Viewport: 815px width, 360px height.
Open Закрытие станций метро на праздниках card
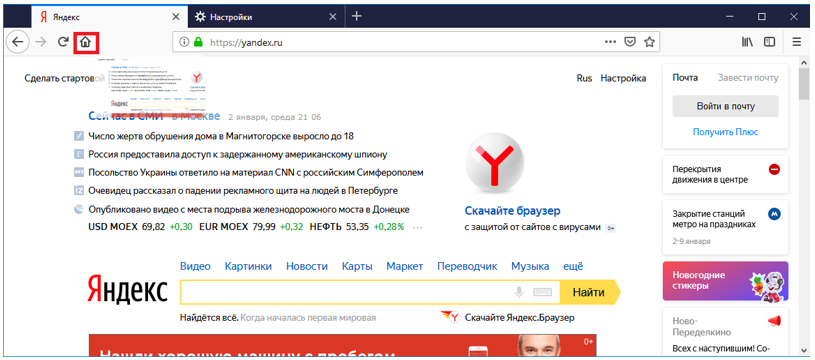[726, 227]
